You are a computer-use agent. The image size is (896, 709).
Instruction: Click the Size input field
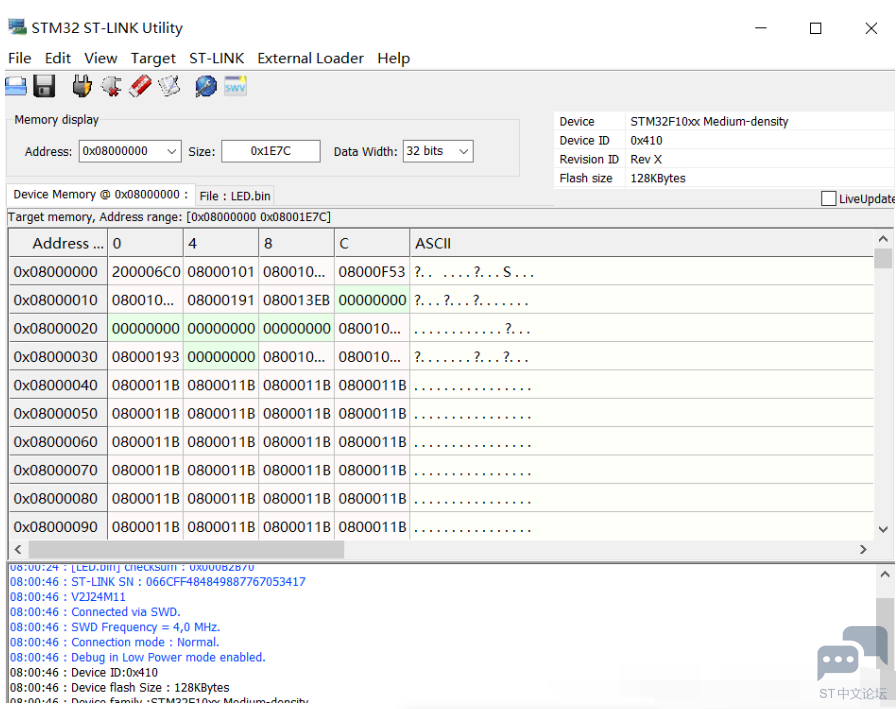(x=271, y=151)
